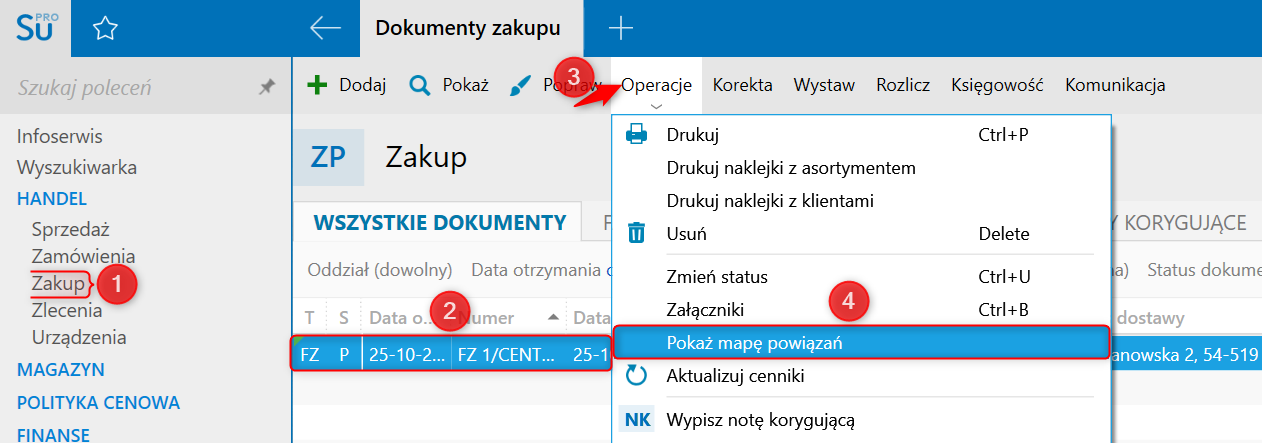This screenshot has height=443, width=1262.
Task: Switch to Wszystkie dokumenty tab
Action: [x=440, y=222]
